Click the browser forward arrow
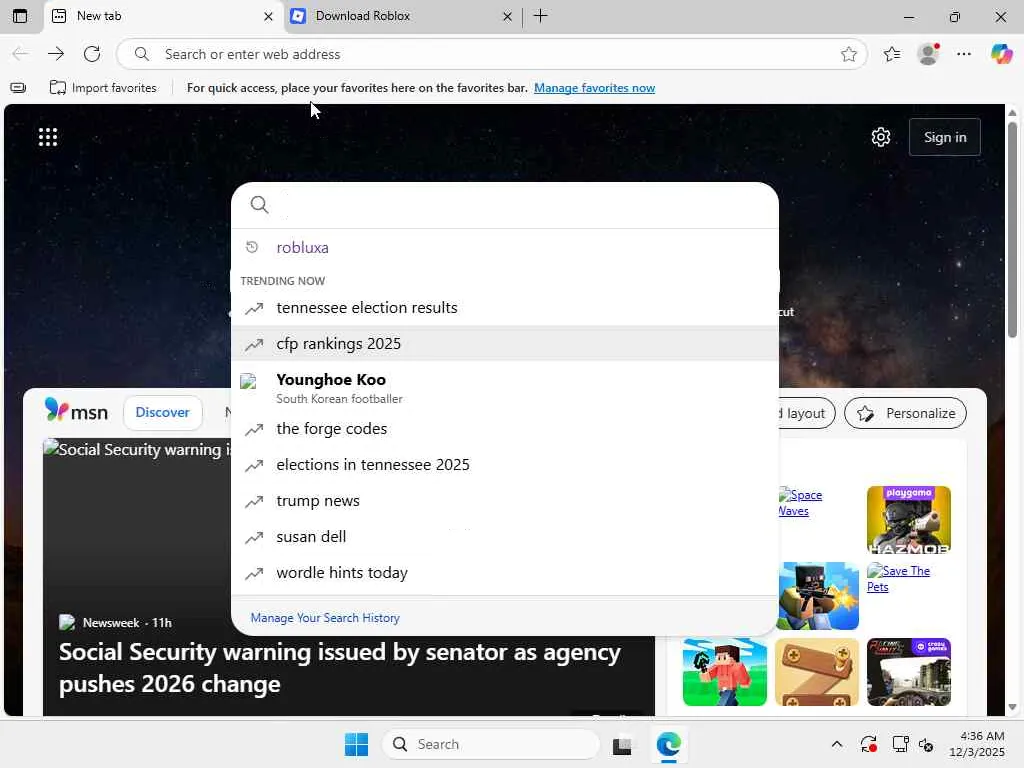Screen dimensions: 1024x768 (x=56, y=54)
